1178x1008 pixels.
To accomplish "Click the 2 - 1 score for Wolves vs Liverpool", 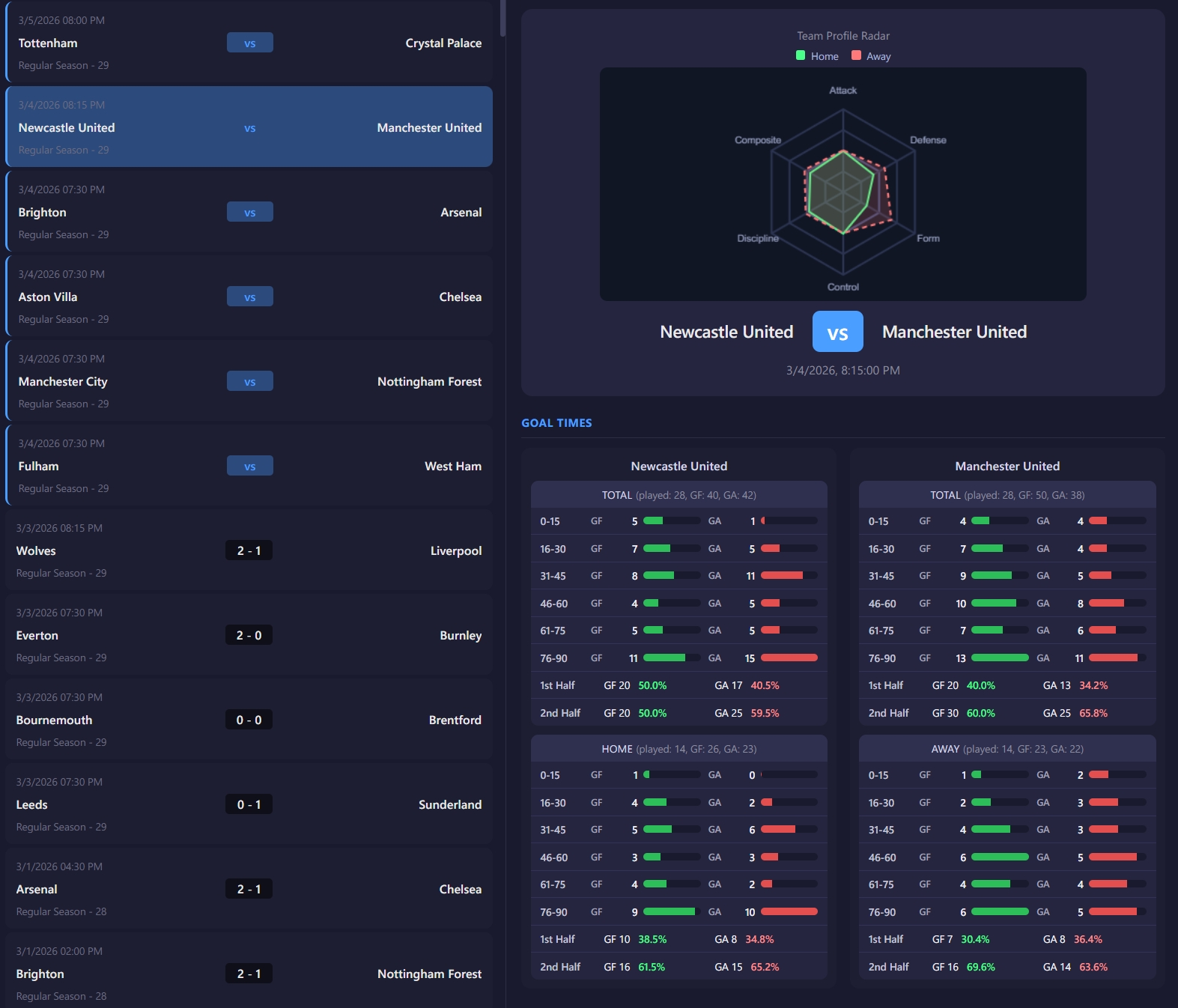I will (x=249, y=550).
